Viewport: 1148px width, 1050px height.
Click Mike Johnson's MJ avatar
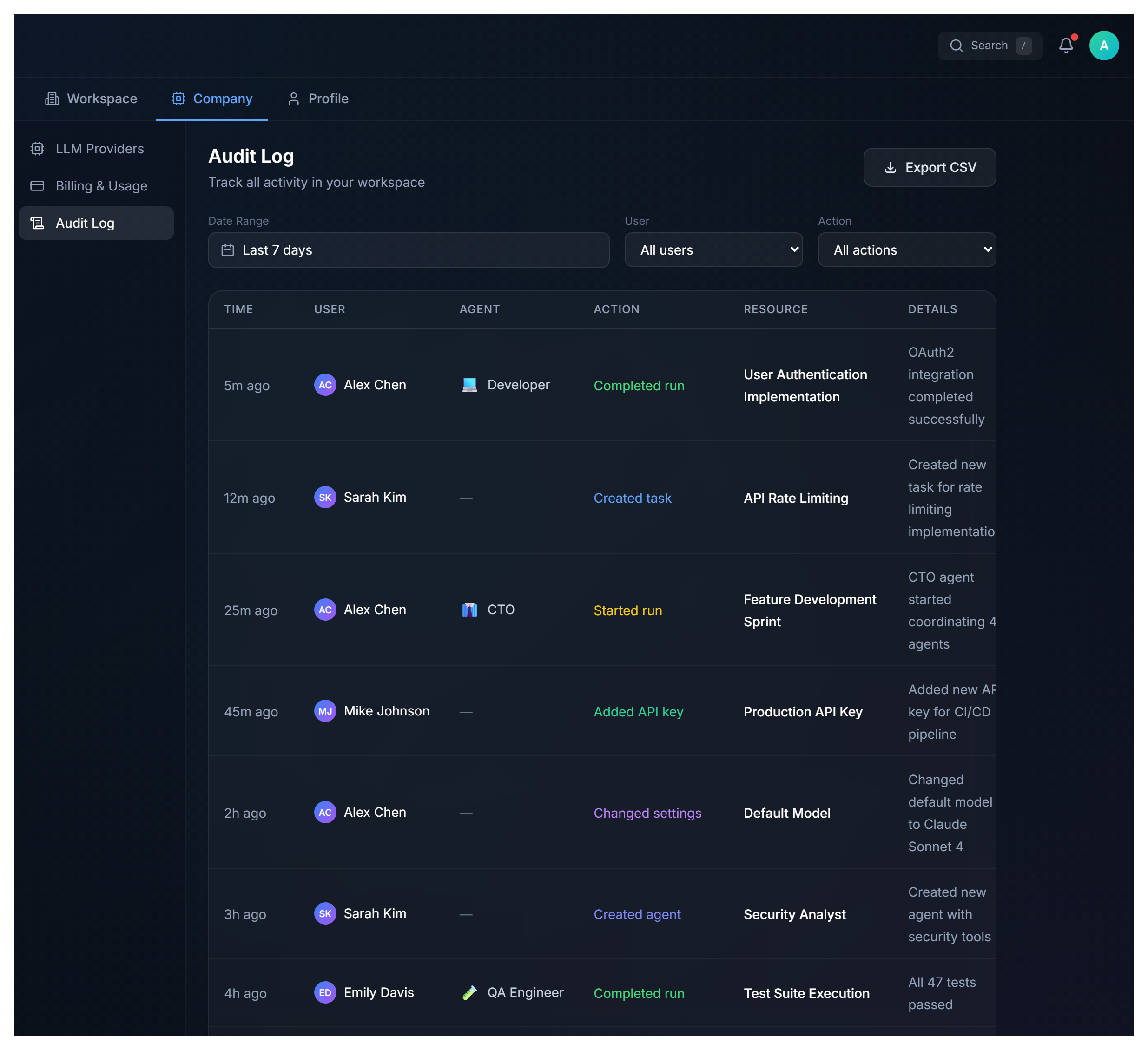coord(325,711)
